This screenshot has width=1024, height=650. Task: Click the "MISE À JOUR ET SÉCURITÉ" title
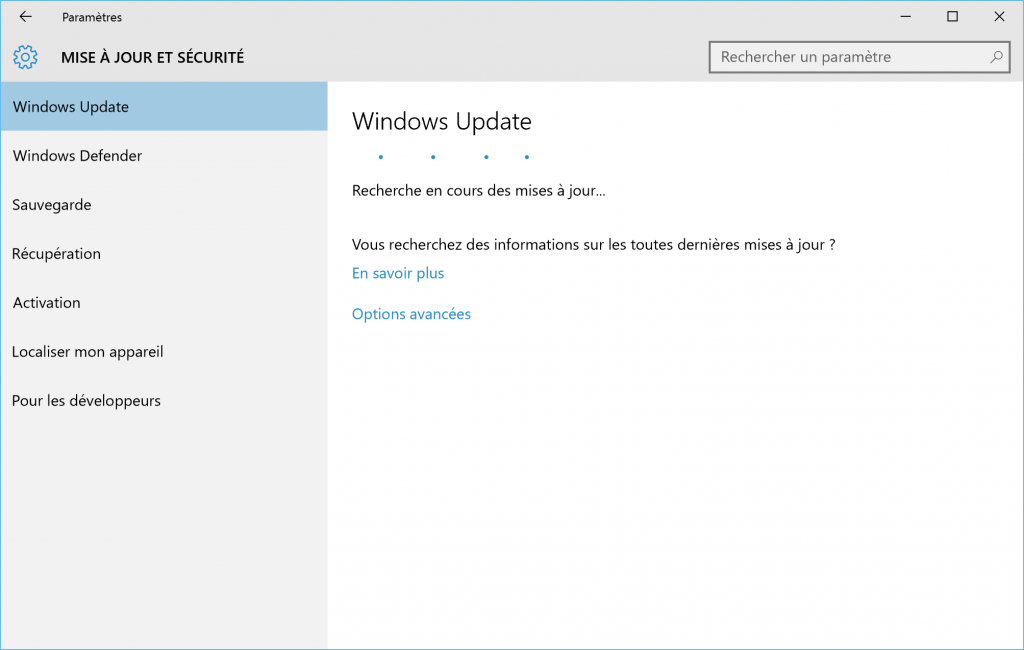point(153,57)
